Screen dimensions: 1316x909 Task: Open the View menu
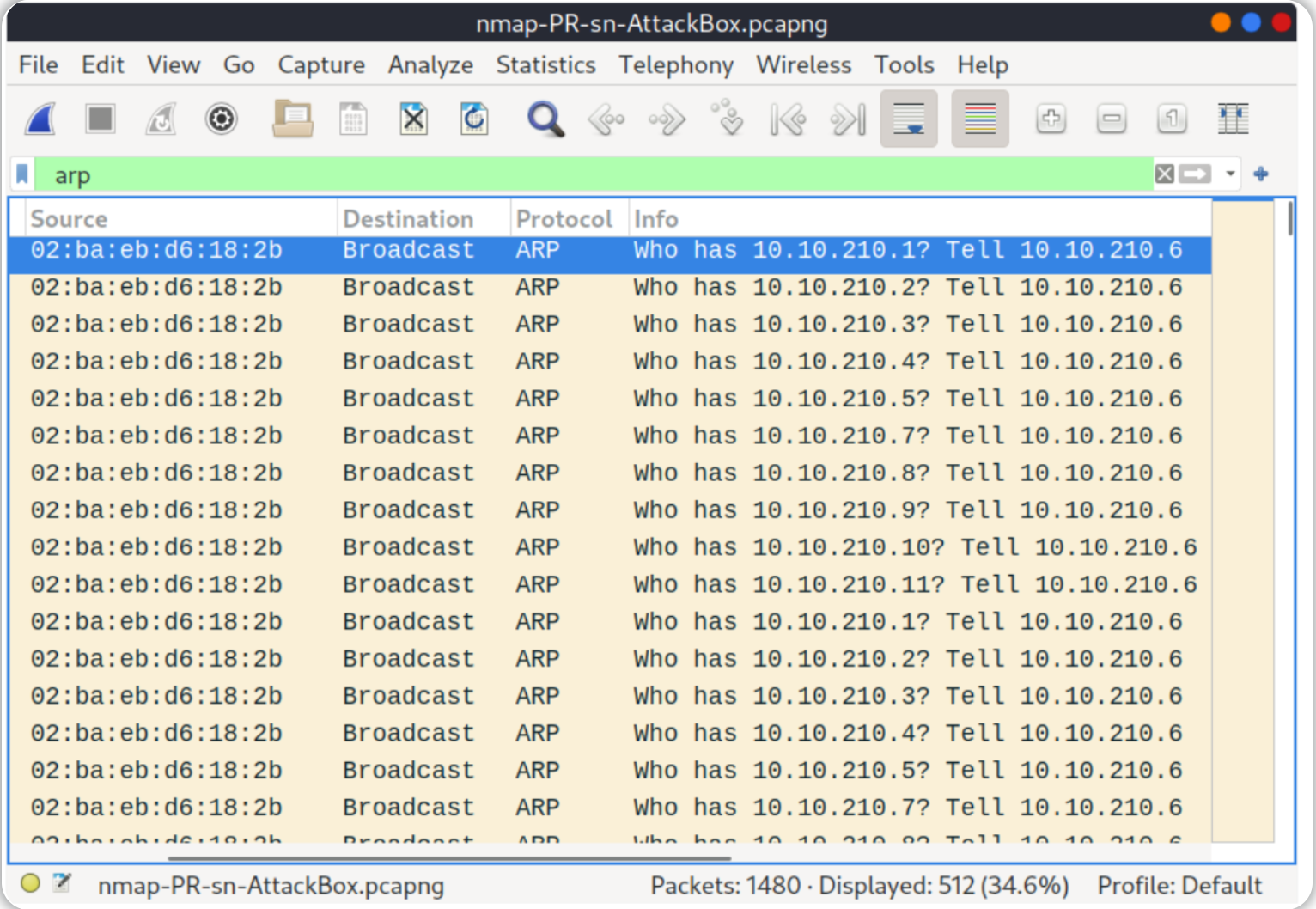[174, 64]
